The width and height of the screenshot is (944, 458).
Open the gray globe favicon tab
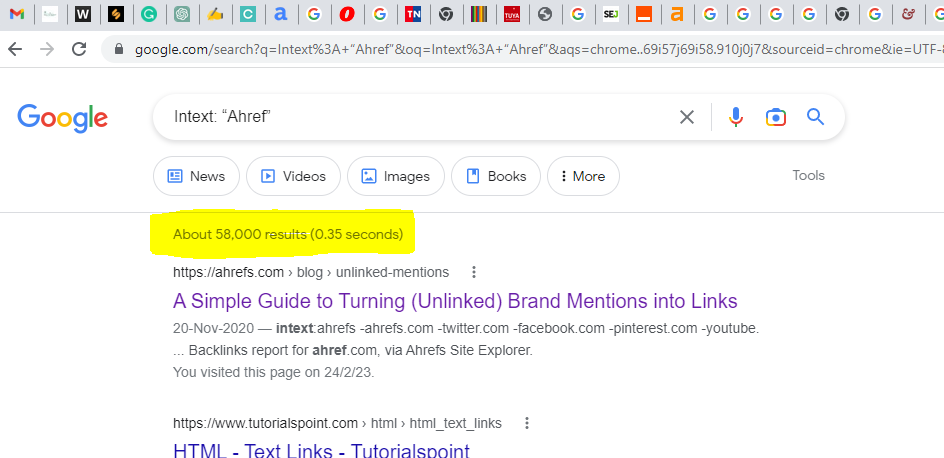(x=545, y=14)
